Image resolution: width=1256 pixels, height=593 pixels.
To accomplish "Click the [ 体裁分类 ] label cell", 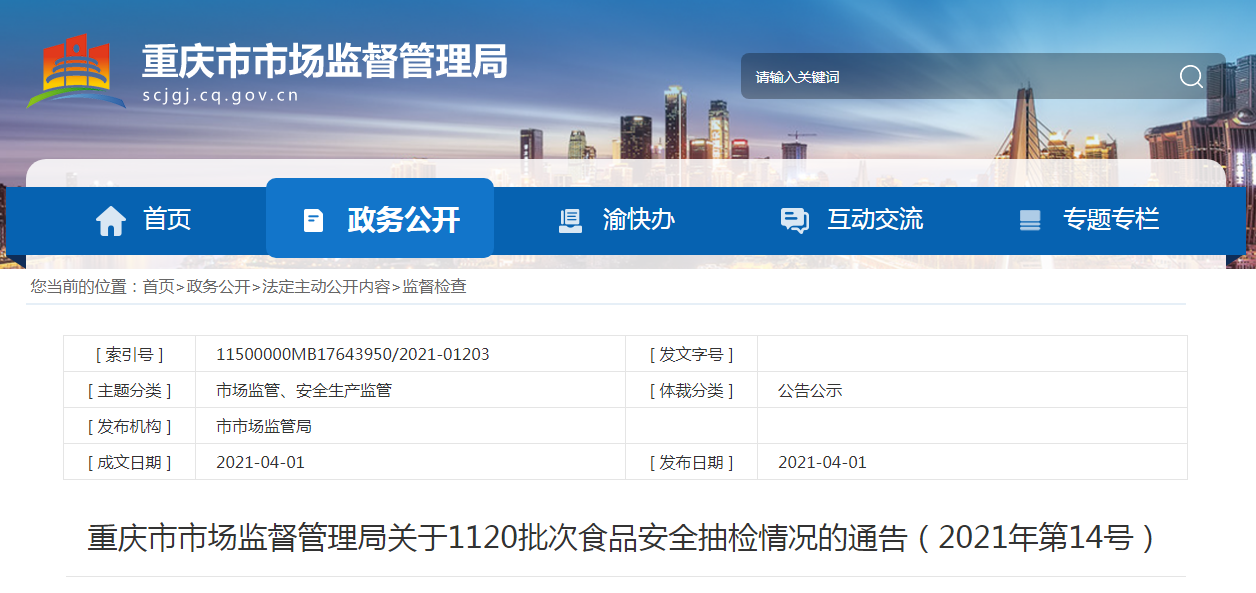I will (691, 390).
